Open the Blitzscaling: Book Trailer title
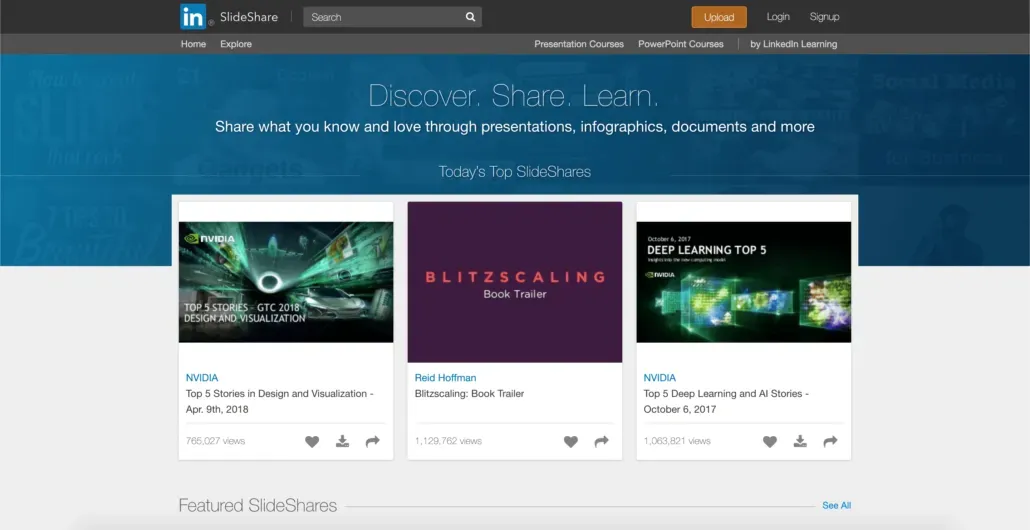The width and height of the screenshot is (1030, 530). tap(469, 393)
